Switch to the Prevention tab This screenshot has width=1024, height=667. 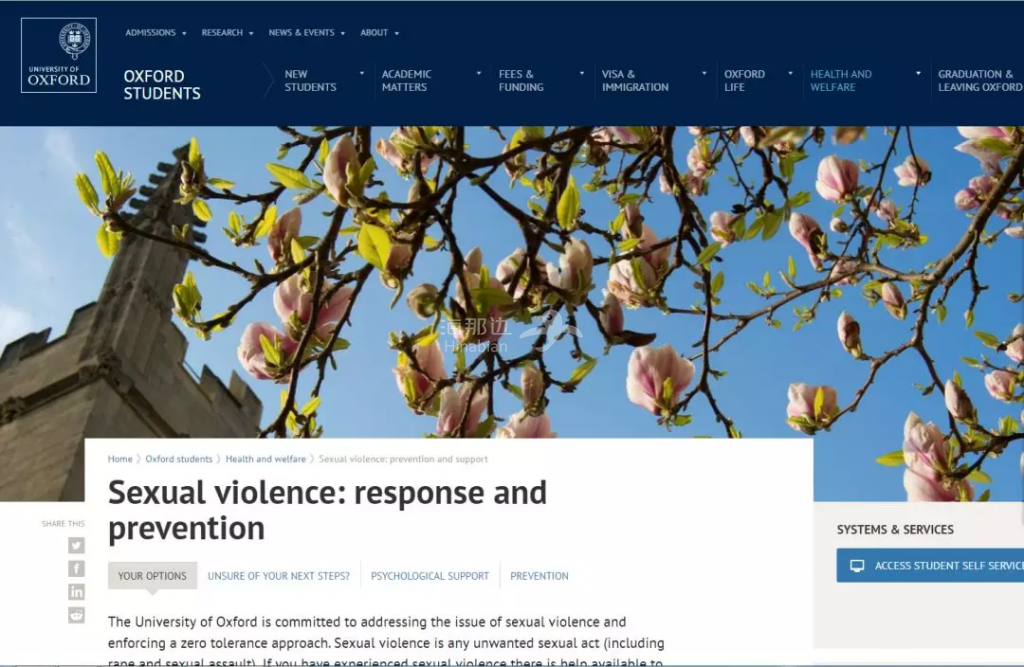click(539, 576)
